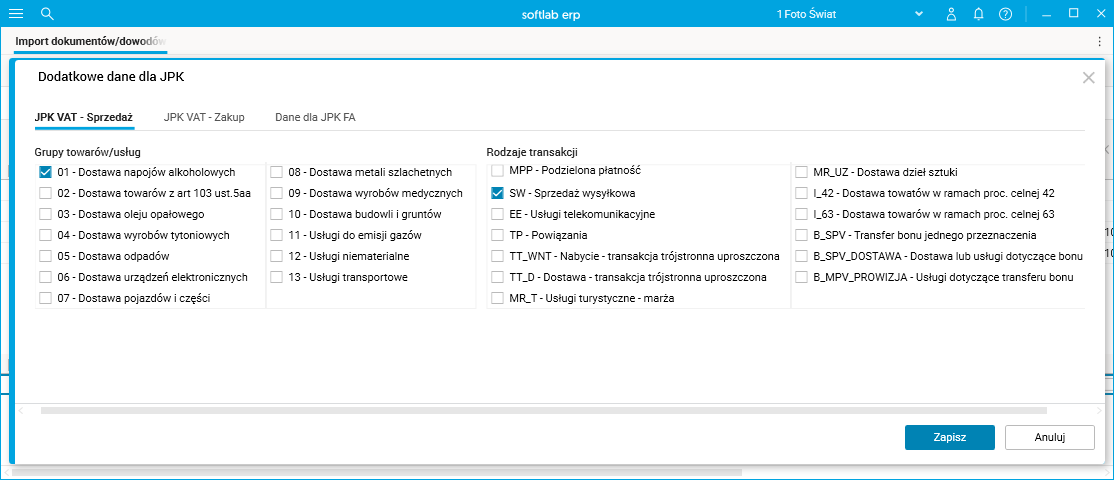The height and width of the screenshot is (480, 1114).
Task: Expand the 1 Foto Świat company dropdown
Action: pyautogui.click(x=919, y=14)
